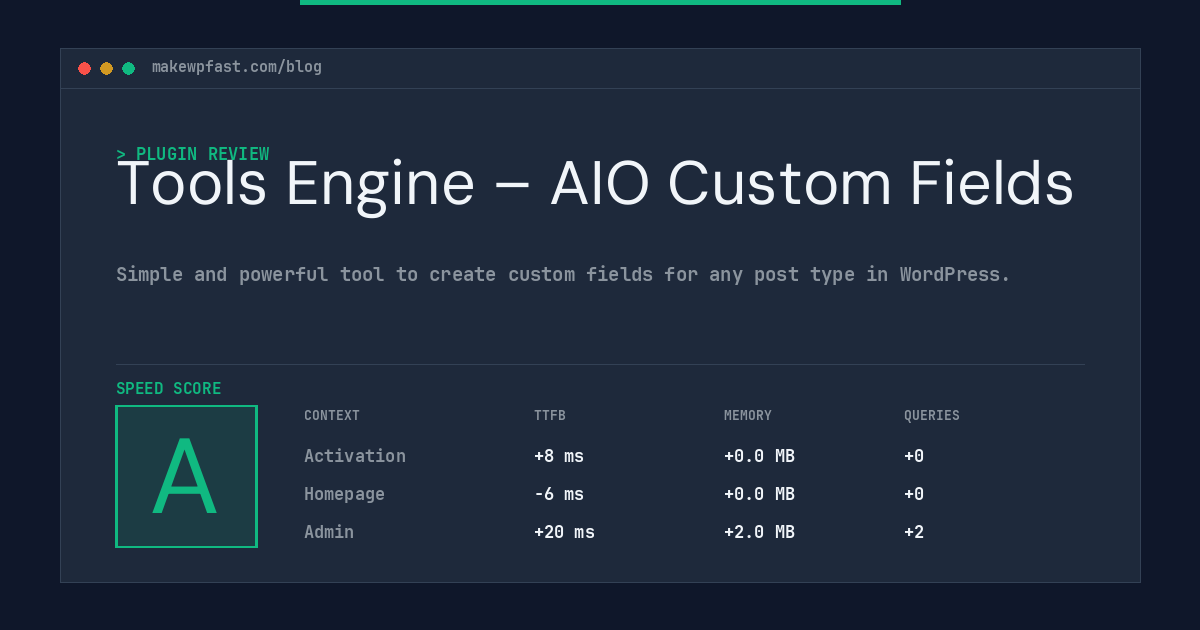The height and width of the screenshot is (630, 1200).
Task: Click the '-6 ms' Homepage TTFB value
Action: click(x=559, y=494)
